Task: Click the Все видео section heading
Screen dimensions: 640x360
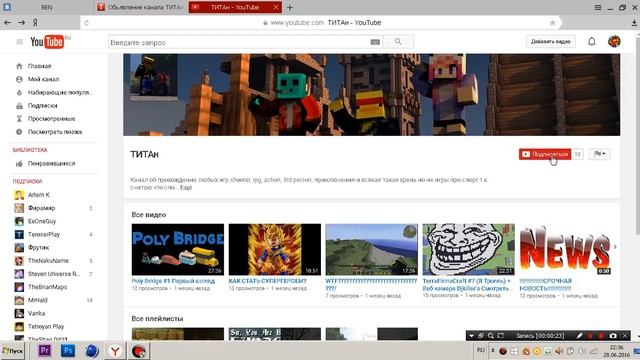Action: 149,214
